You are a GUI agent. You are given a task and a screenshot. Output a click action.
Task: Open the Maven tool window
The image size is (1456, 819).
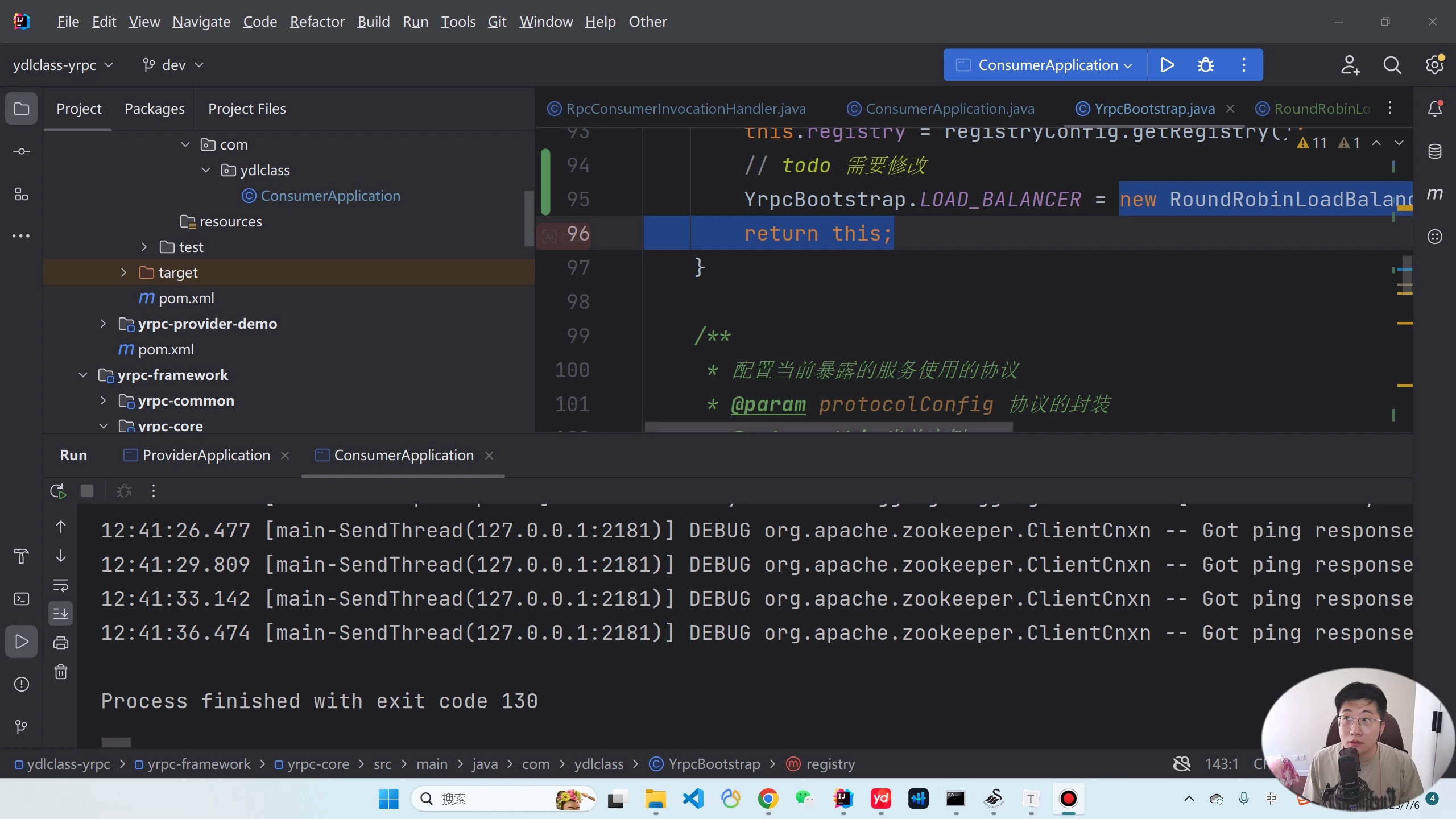click(1434, 194)
